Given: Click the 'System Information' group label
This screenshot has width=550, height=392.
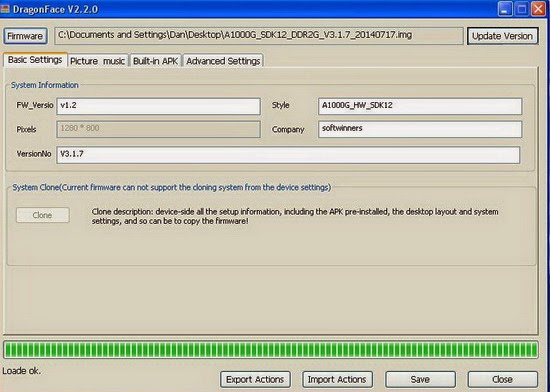Looking at the screenshot, I should tap(45, 85).
